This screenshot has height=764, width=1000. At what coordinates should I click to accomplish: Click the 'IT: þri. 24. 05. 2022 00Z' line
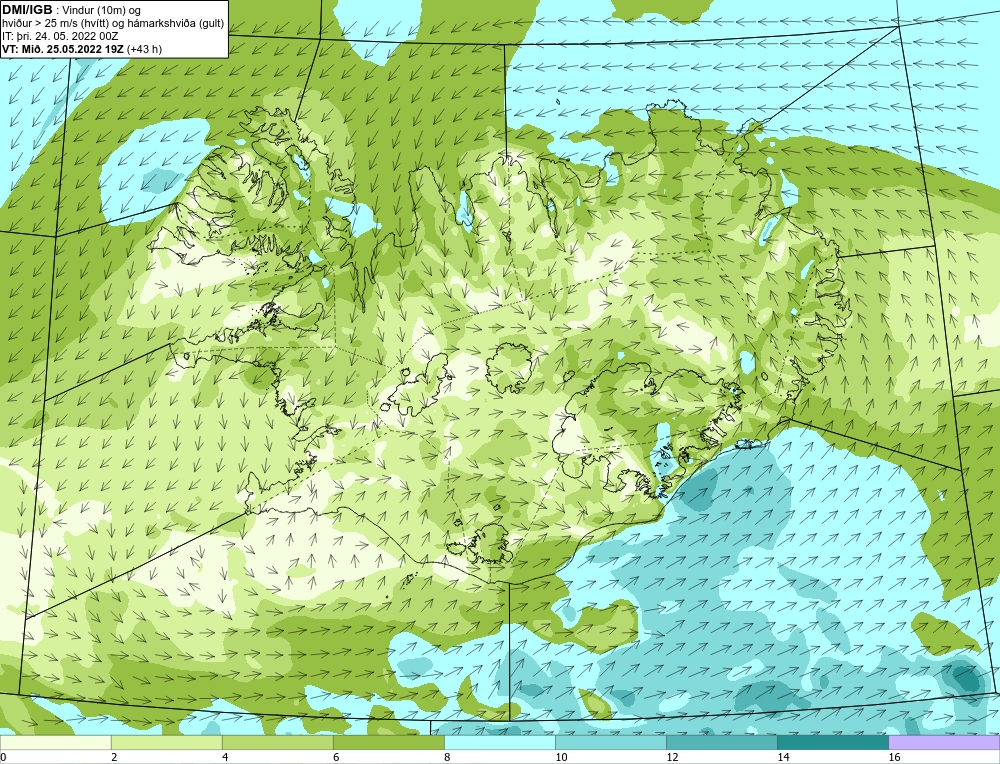coord(60,36)
